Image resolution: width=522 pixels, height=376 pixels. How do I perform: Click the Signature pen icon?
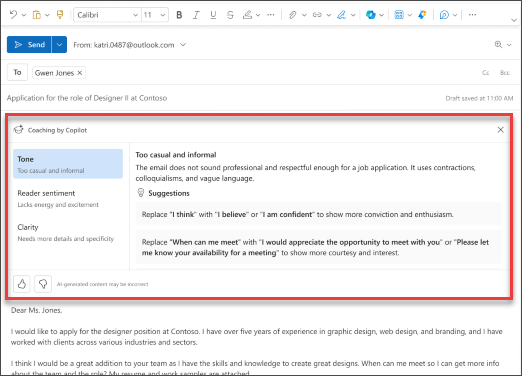click(x=341, y=15)
